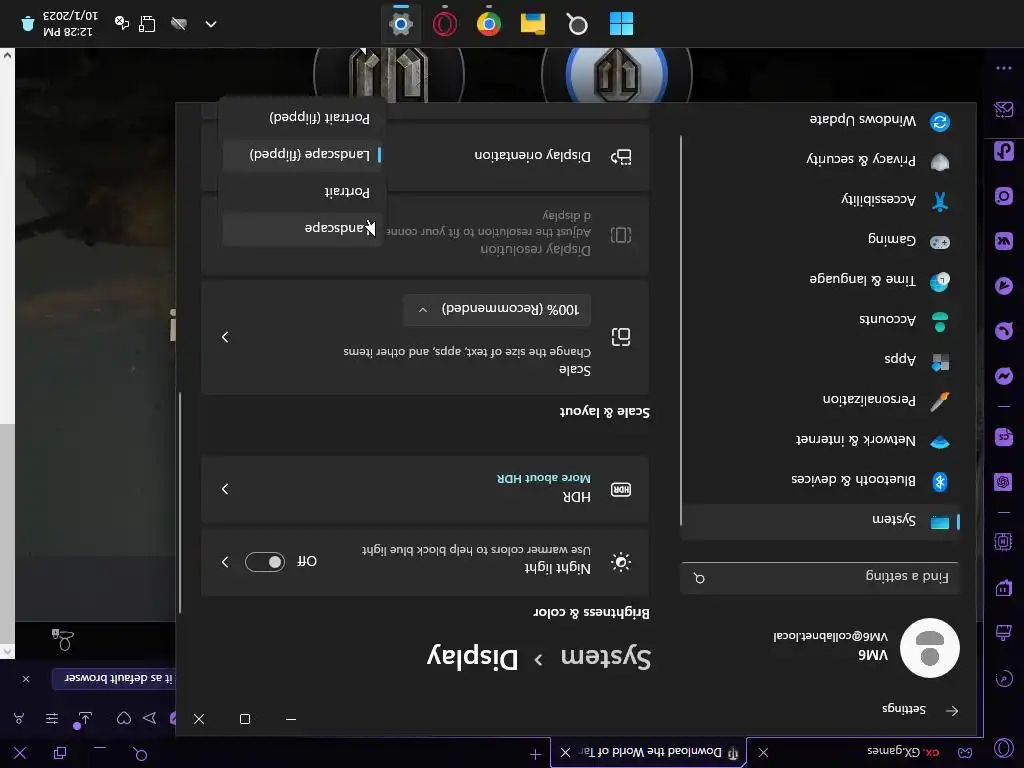Click the Display resolution icon
This screenshot has width=1024, height=768.
[620, 234]
